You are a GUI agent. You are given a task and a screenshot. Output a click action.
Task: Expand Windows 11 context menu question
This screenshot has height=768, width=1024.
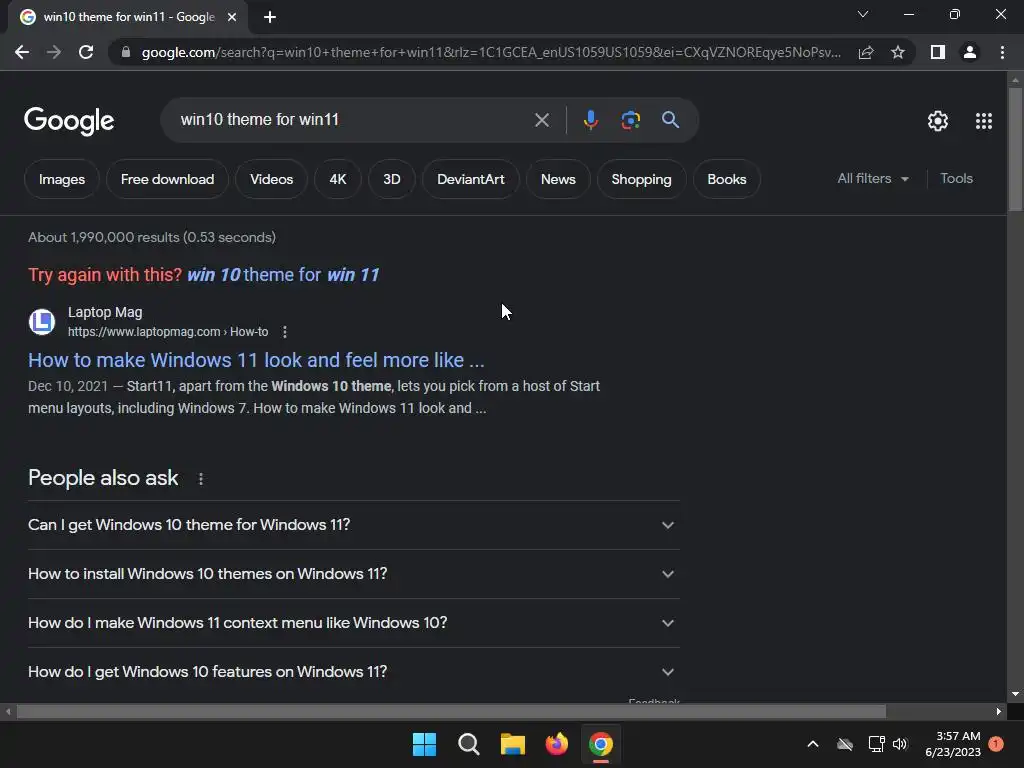(x=353, y=623)
